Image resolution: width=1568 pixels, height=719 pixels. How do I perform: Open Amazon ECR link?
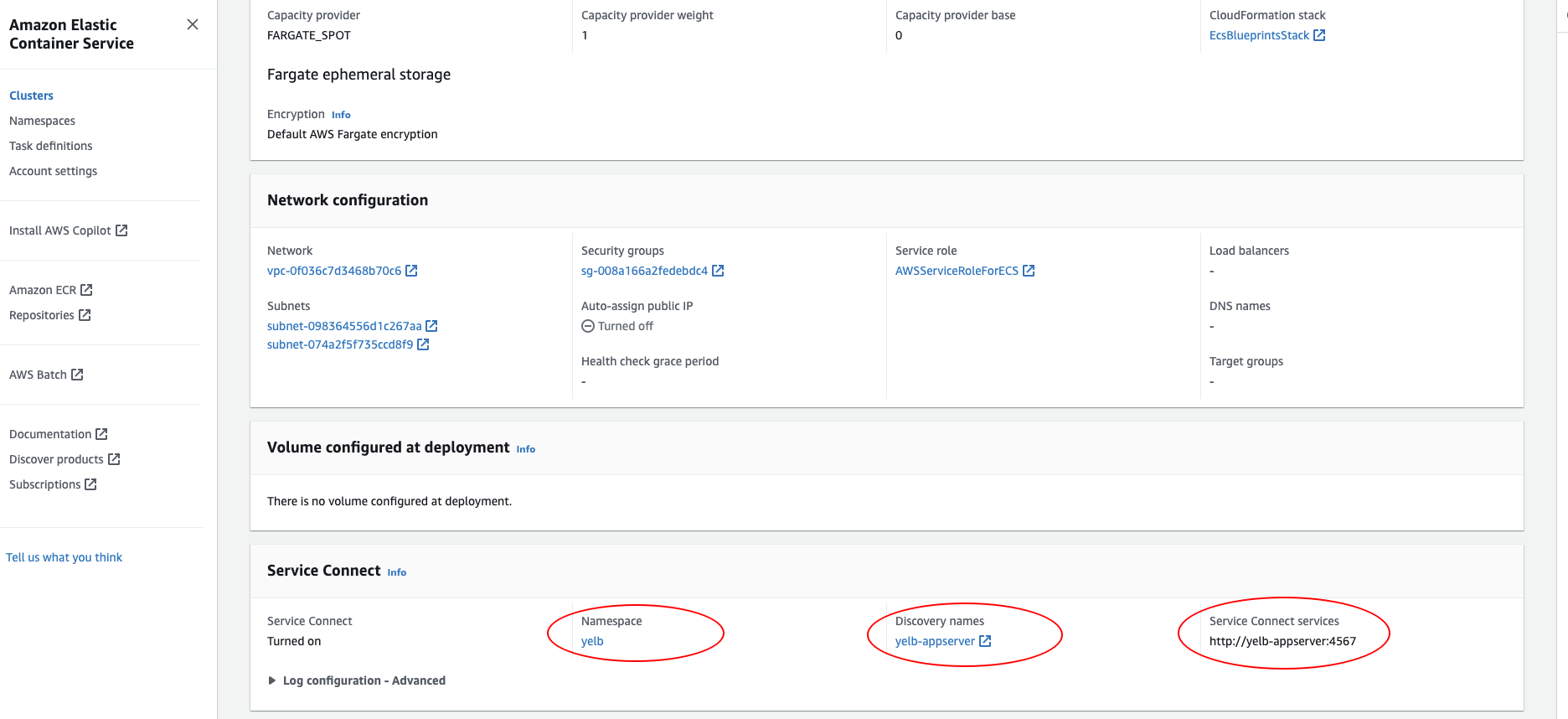[43, 290]
